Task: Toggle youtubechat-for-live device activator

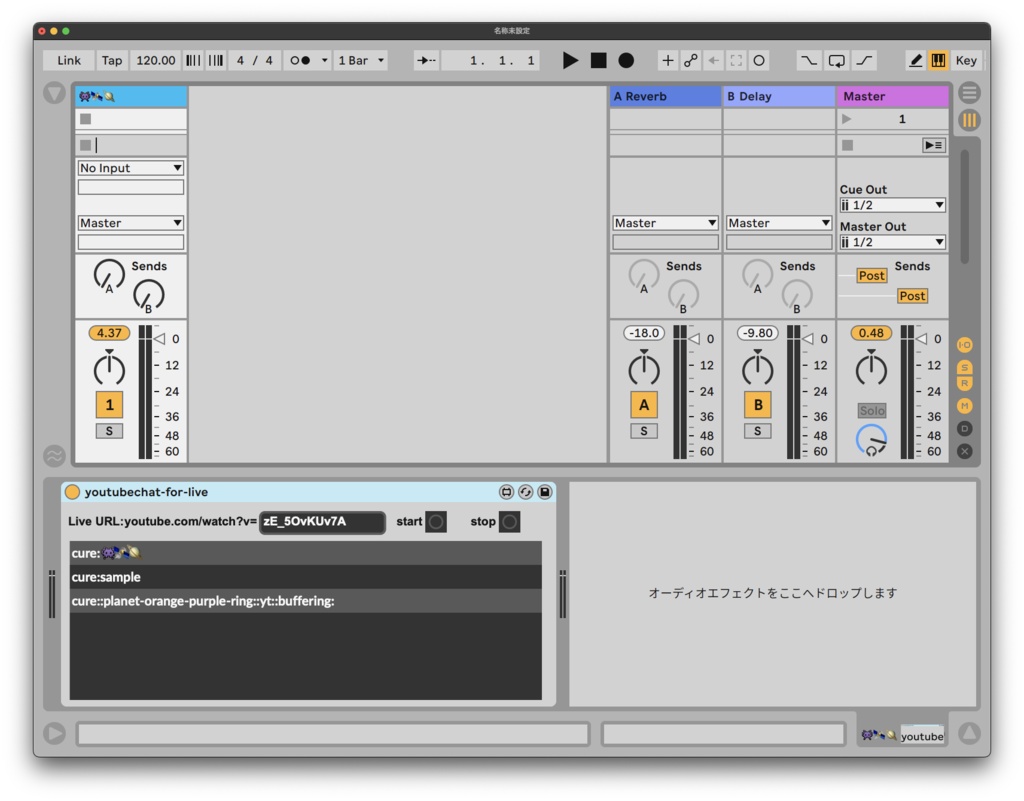Action: (x=72, y=492)
